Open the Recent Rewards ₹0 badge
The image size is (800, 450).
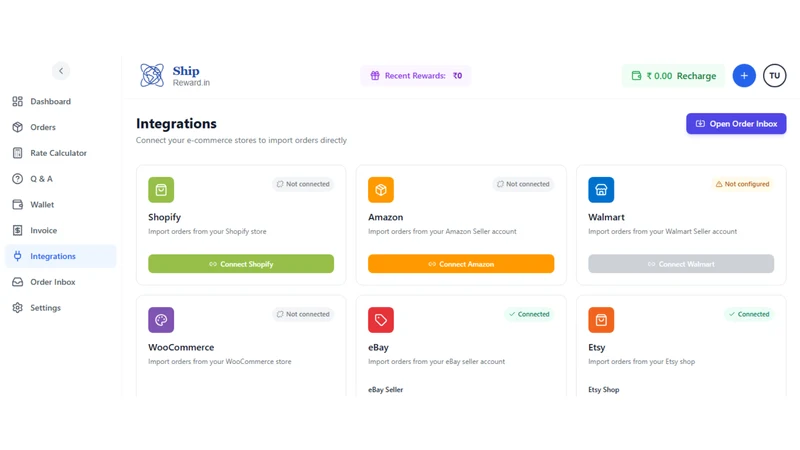[x=415, y=76]
